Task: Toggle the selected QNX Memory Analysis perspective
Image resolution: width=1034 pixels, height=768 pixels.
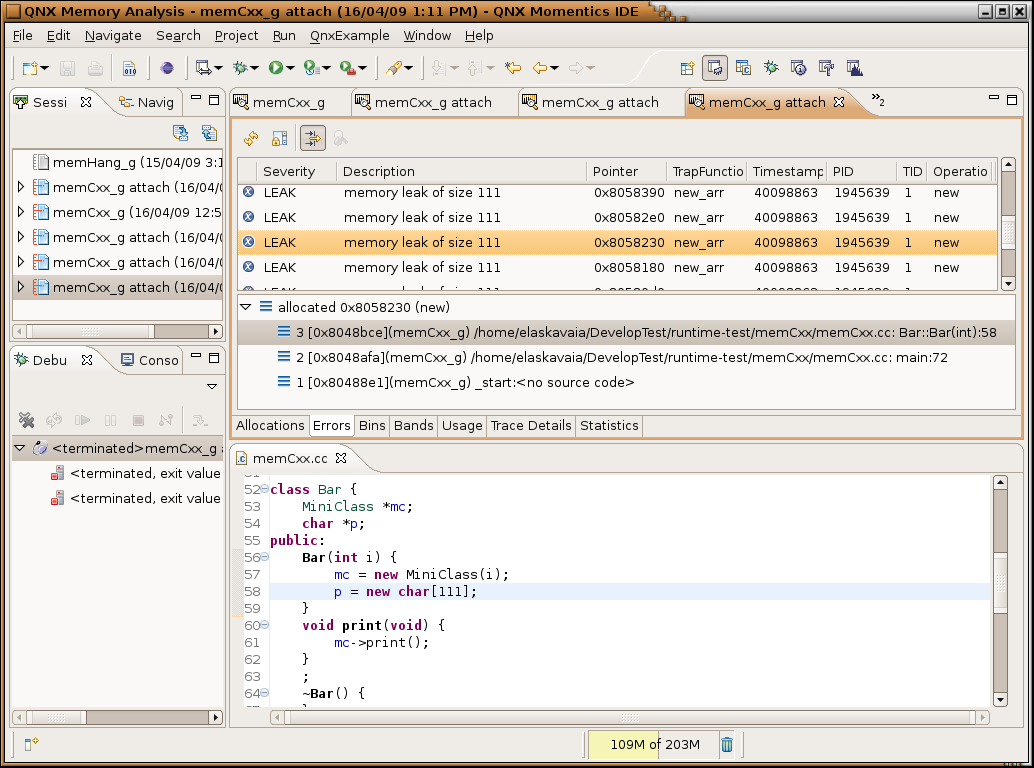Action: [x=715, y=68]
